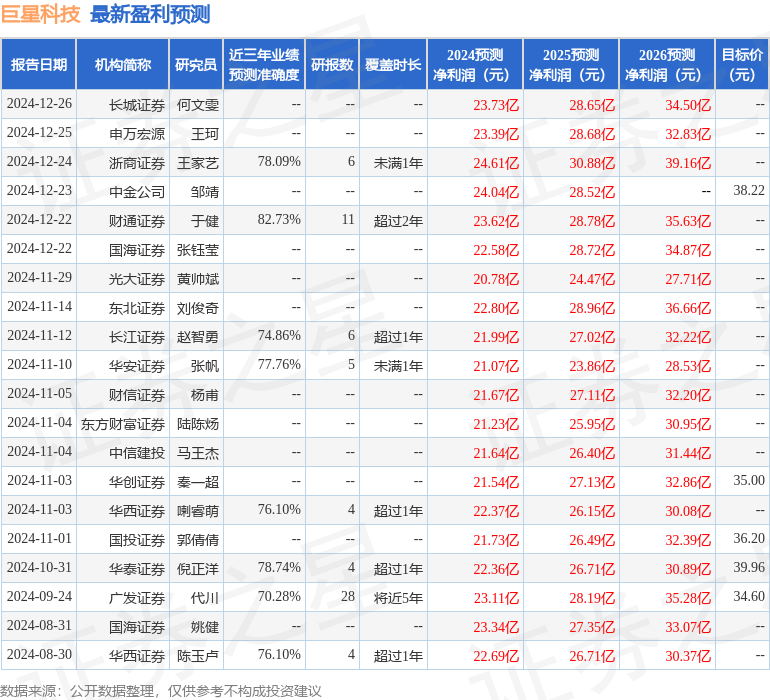Click the 22.58亿 forecast value
770x700 pixels.
[x=496, y=250]
